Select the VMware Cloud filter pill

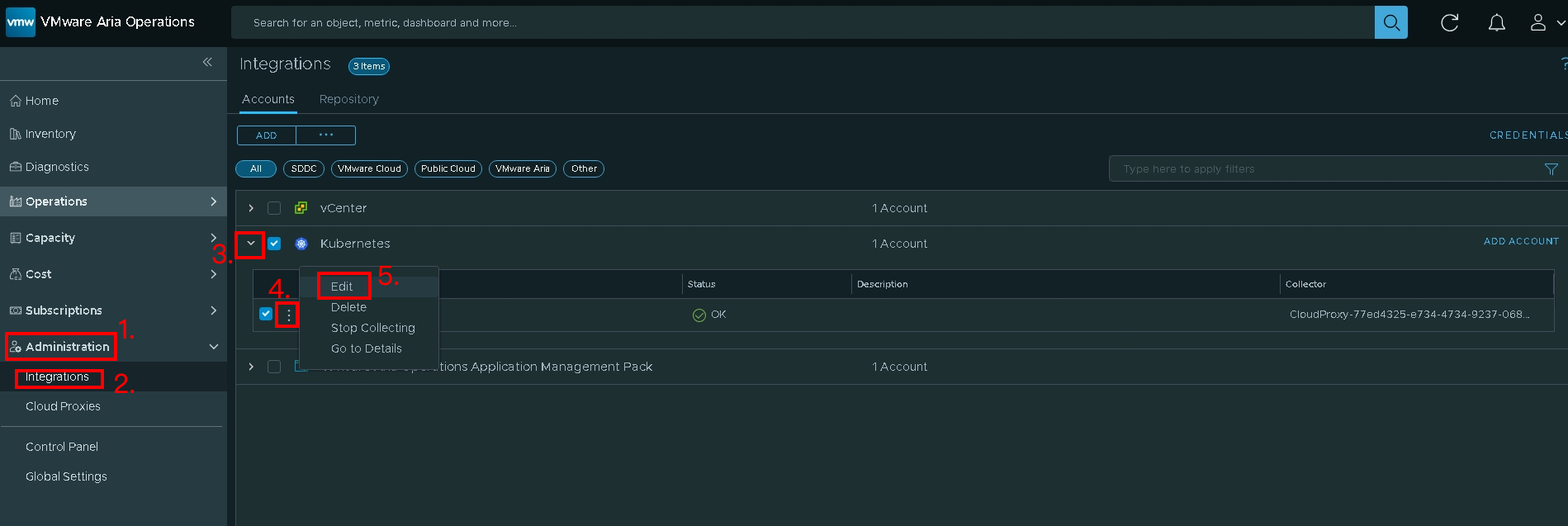coord(369,168)
